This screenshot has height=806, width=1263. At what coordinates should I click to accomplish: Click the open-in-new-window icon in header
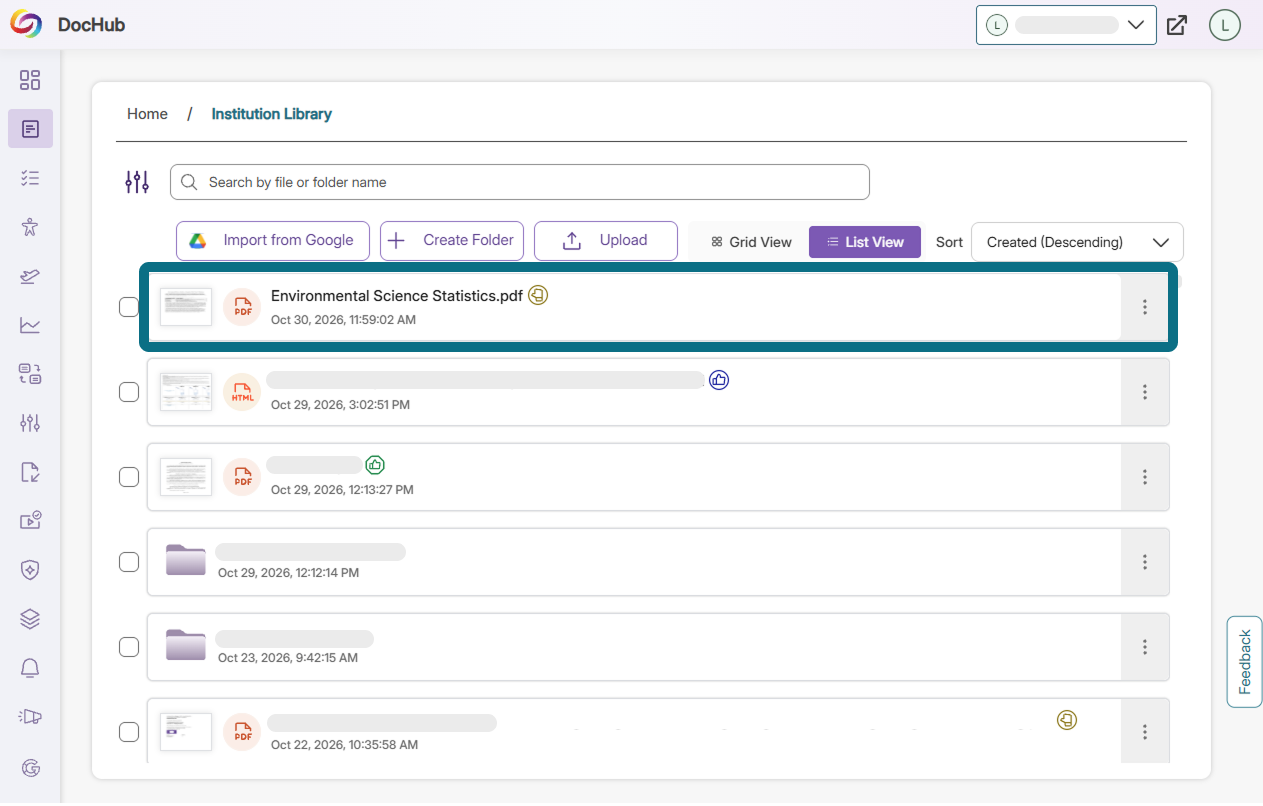click(1177, 25)
